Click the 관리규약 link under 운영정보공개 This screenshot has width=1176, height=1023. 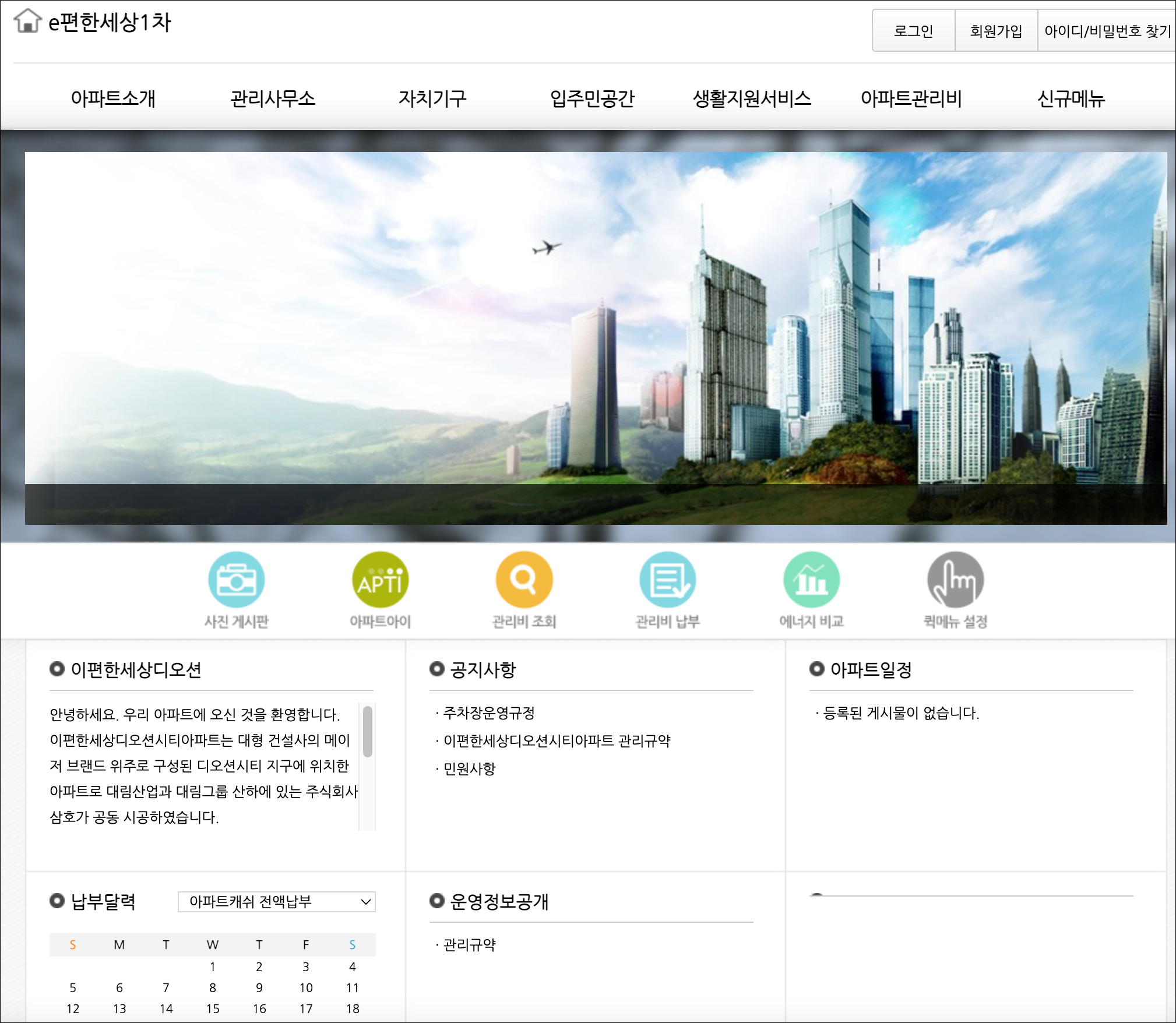click(469, 945)
